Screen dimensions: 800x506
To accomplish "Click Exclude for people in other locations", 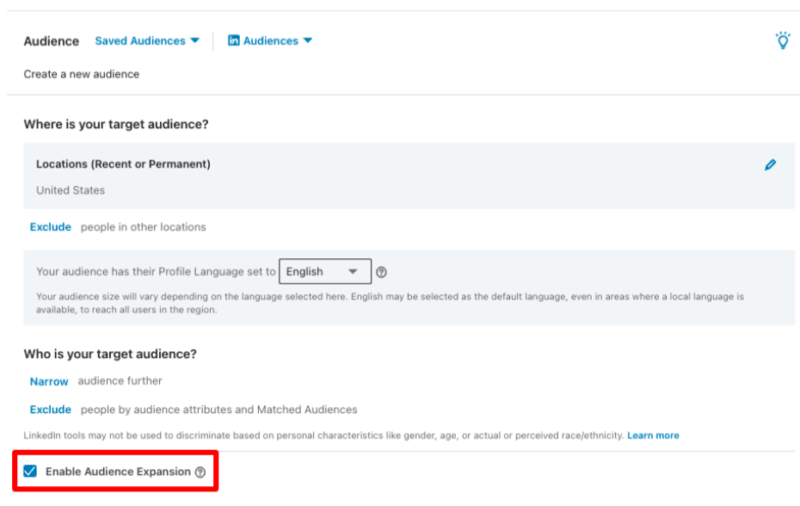I will pyautogui.click(x=50, y=227).
